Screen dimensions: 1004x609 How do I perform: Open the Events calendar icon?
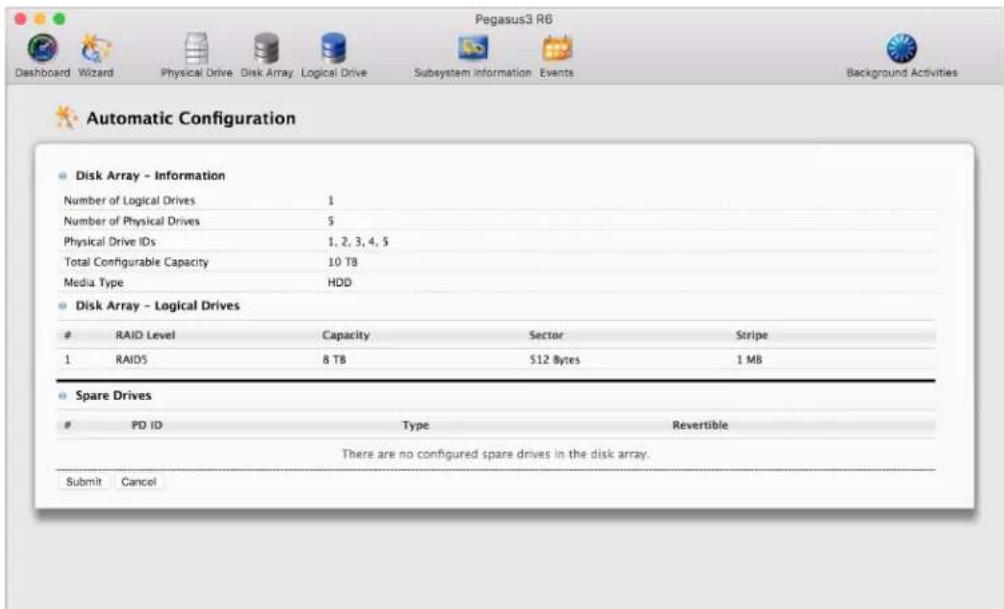click(556, 56)
